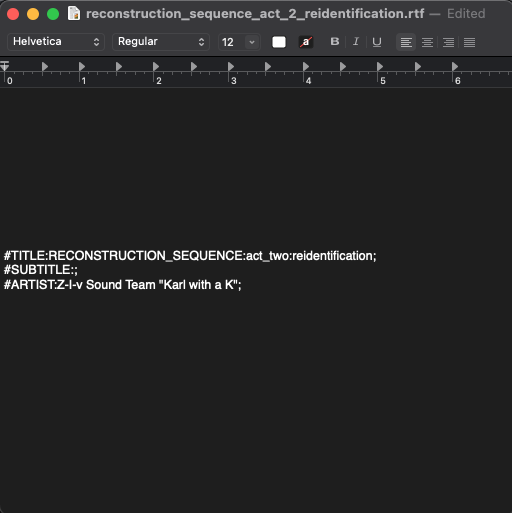Screen dimensions: 512x513
Task: Open the Helvetica font family dropdown
Action: click(x=56, y=42)
